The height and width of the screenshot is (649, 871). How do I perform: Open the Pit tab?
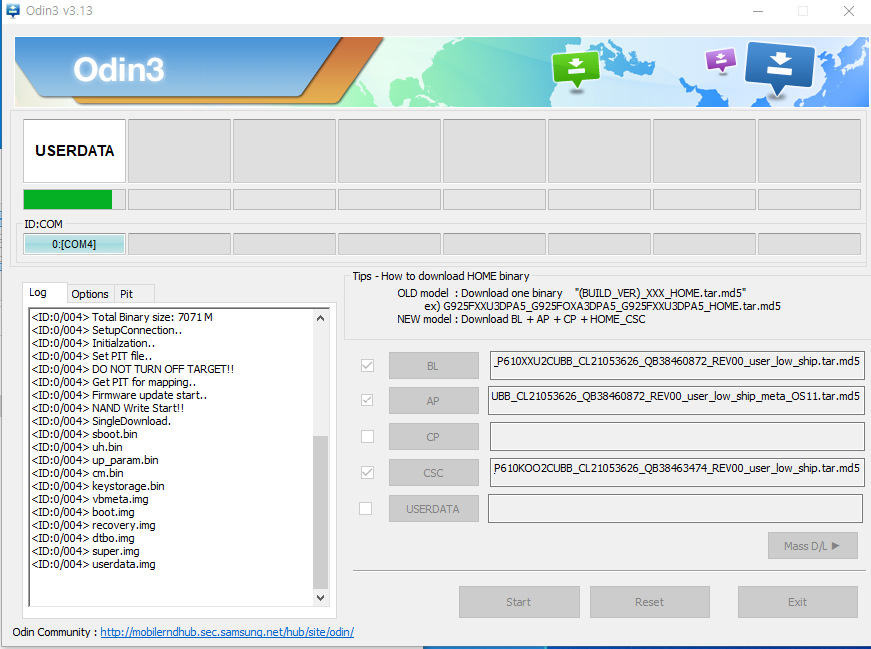127,294
